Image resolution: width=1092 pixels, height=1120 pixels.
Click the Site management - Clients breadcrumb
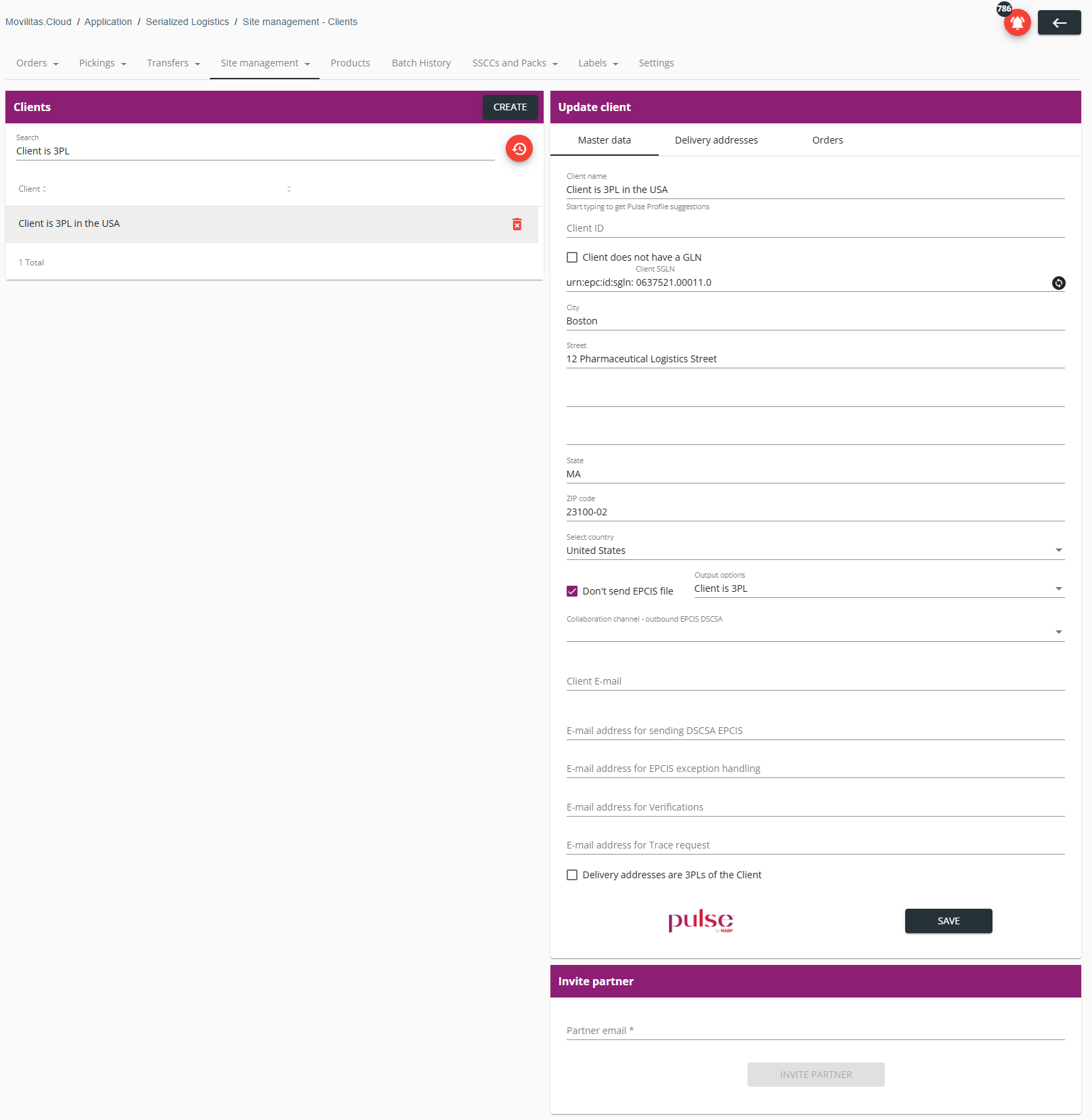tap(300, 22)
